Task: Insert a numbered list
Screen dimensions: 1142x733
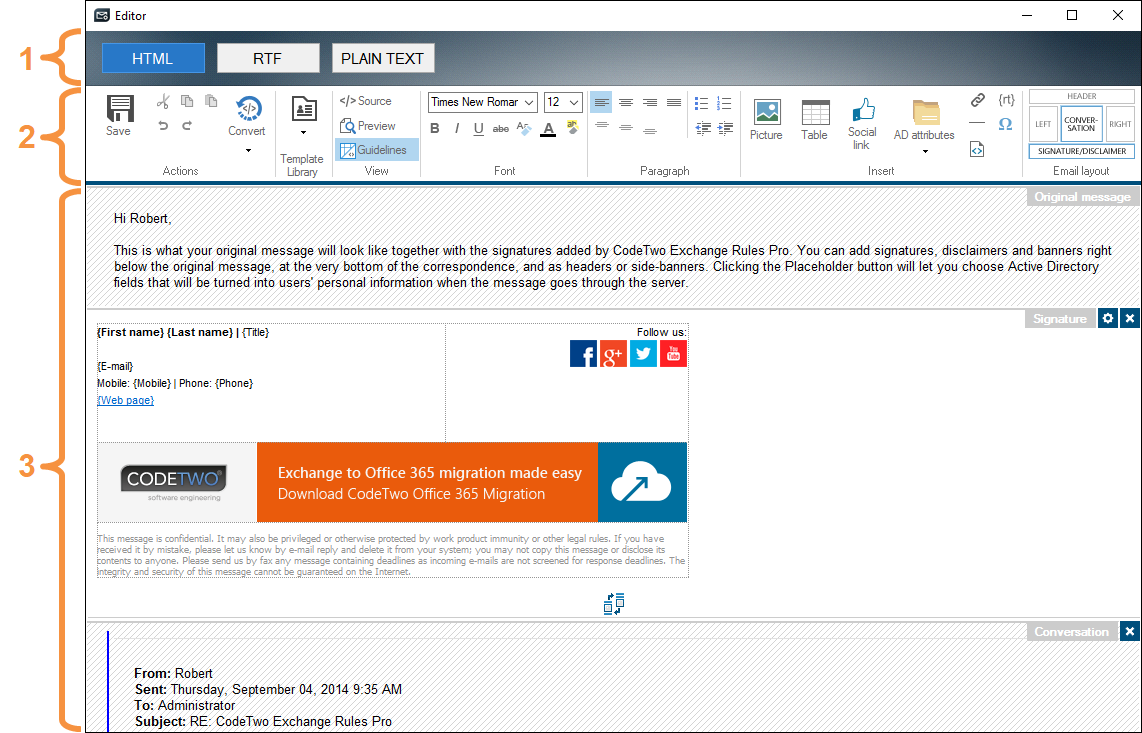Action: [724, 103]
